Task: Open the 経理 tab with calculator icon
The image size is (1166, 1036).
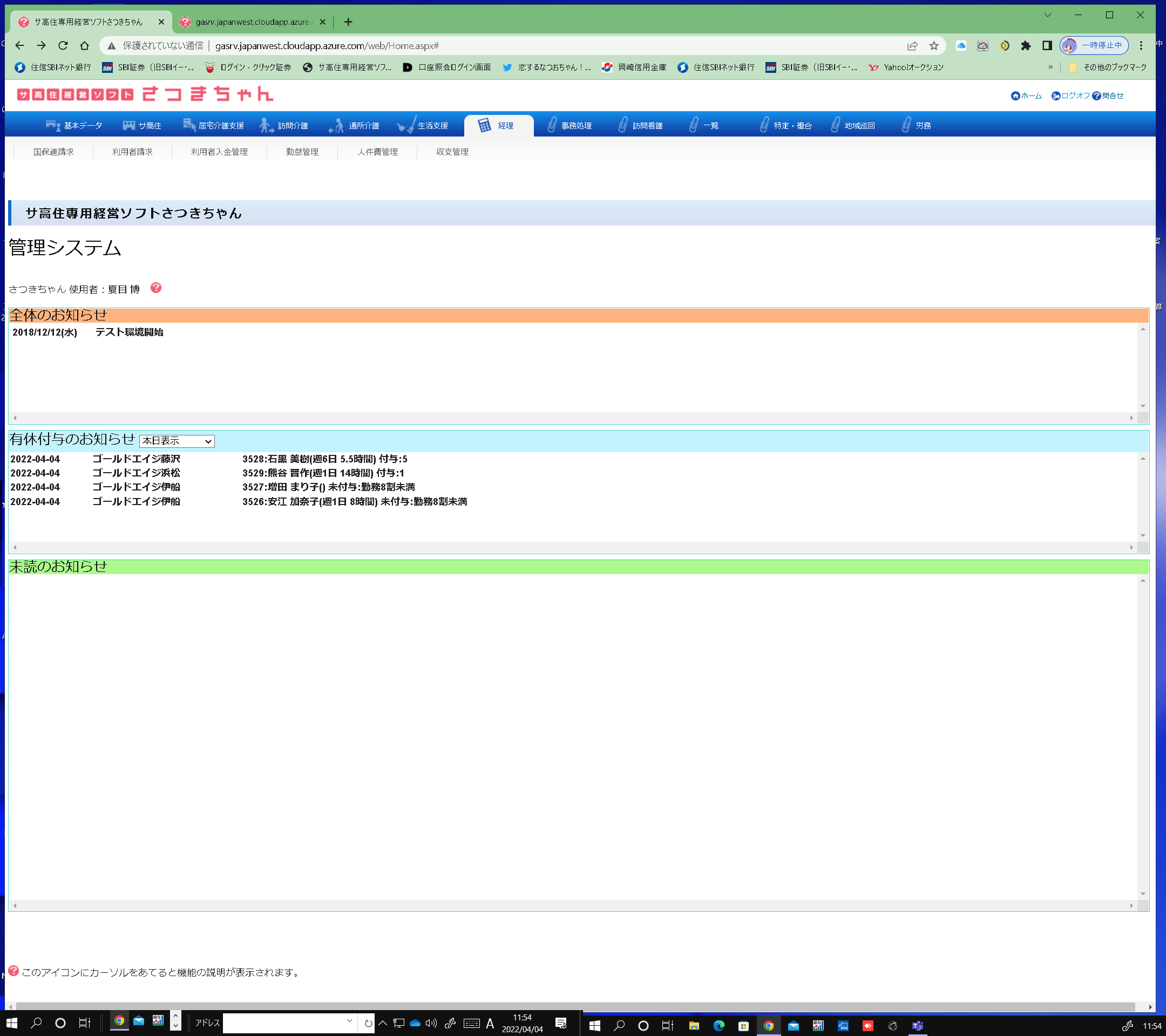Action: coord(498,125)
